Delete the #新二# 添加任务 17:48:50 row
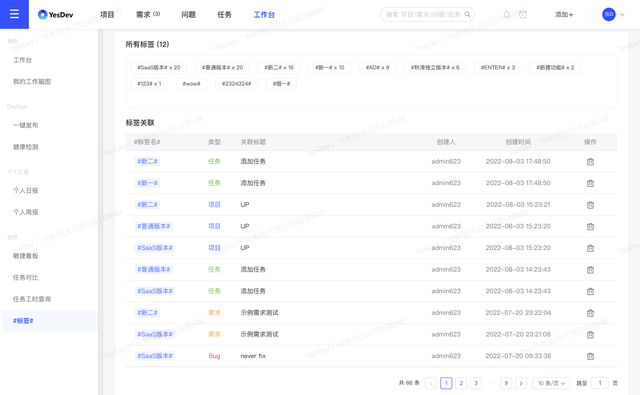This screenshot has height=395, width=640. (590, 162)
